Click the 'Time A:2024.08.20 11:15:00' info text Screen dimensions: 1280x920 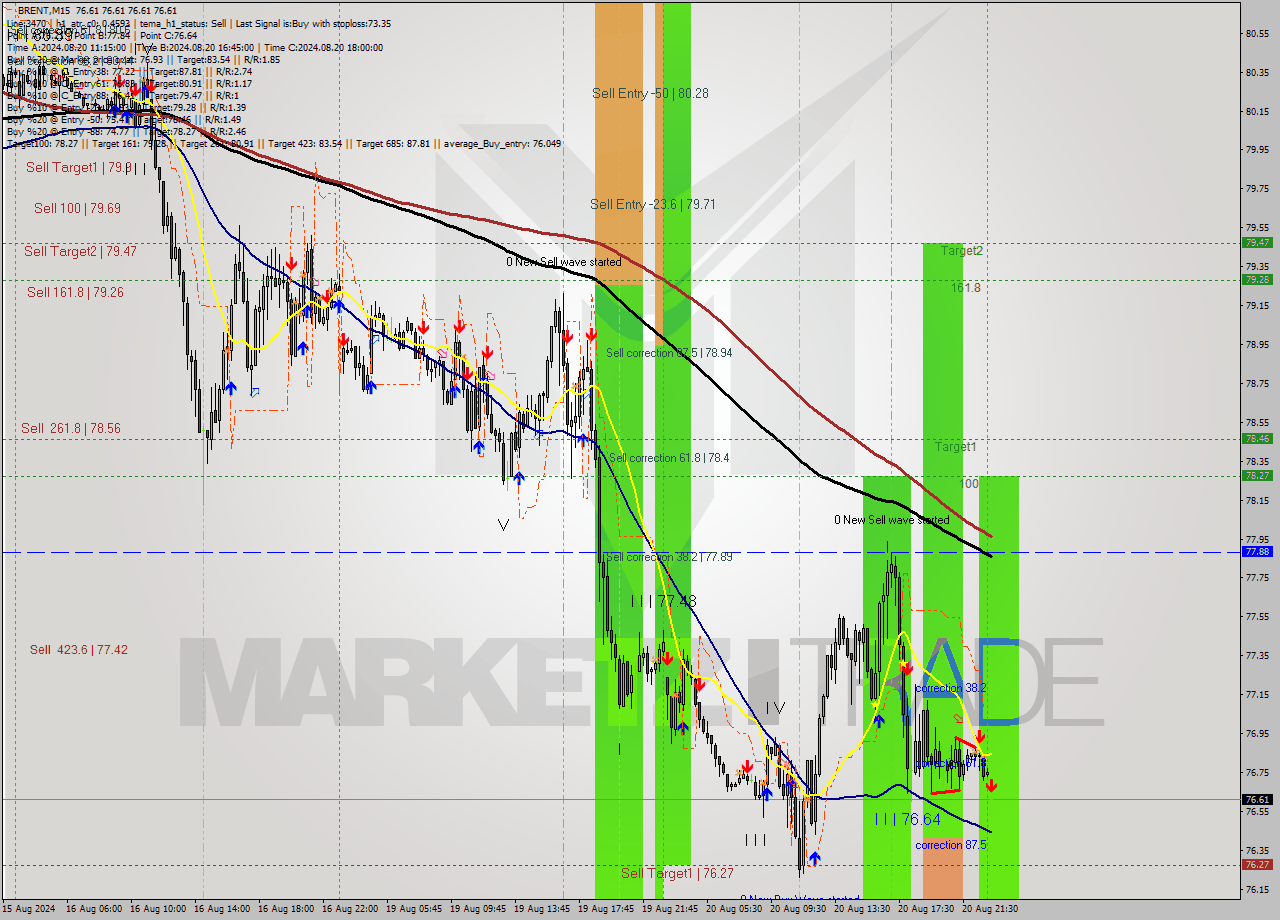point(66,47)
